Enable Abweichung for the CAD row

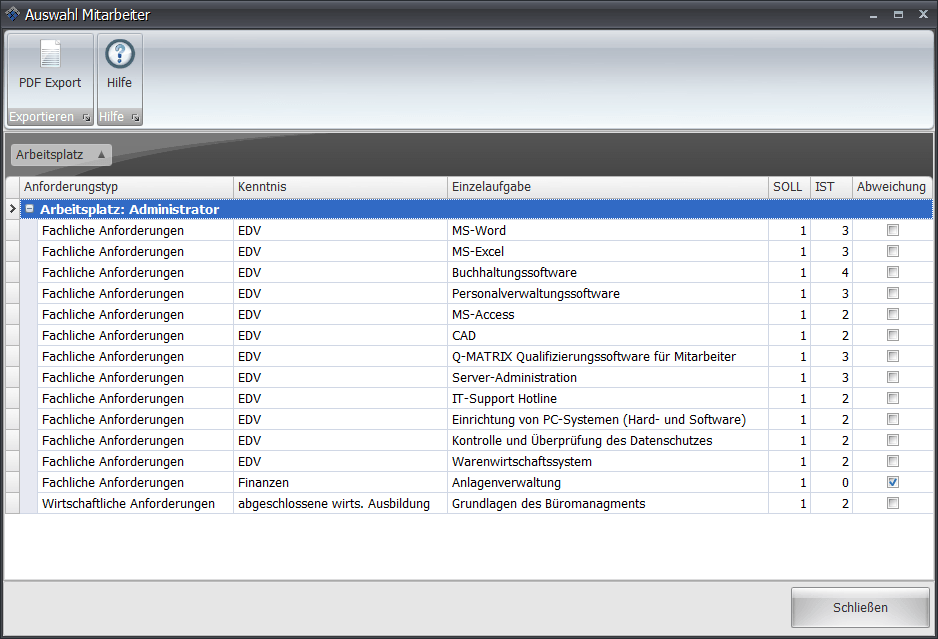(891, 334)
